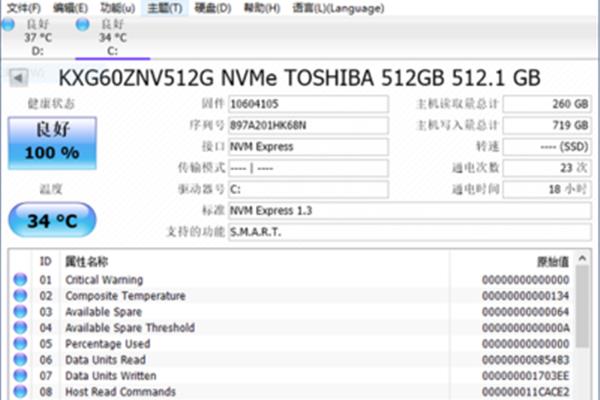
Task: Select the Composite Temperature attribute row
Action: coord(291,296)
